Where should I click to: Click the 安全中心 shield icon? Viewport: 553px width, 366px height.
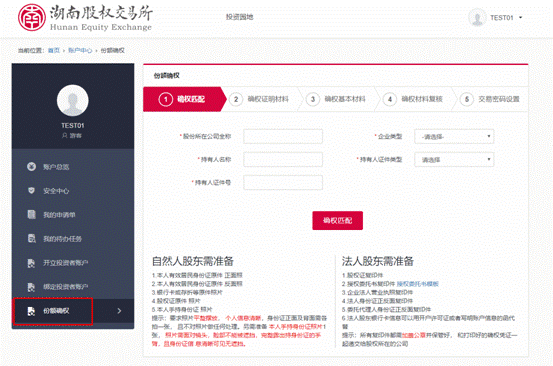coord(31,190)
